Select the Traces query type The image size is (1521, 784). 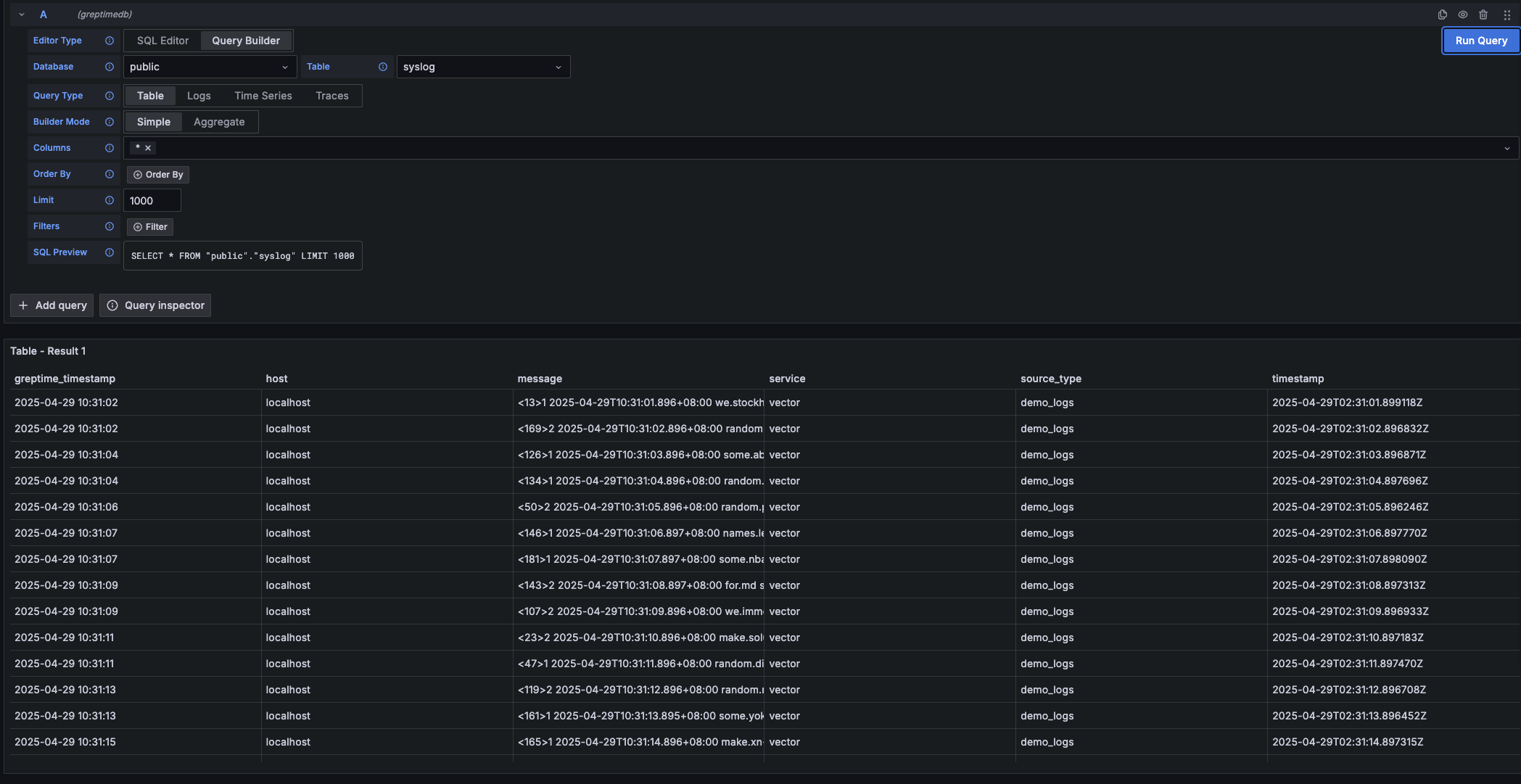pos(331,96)
